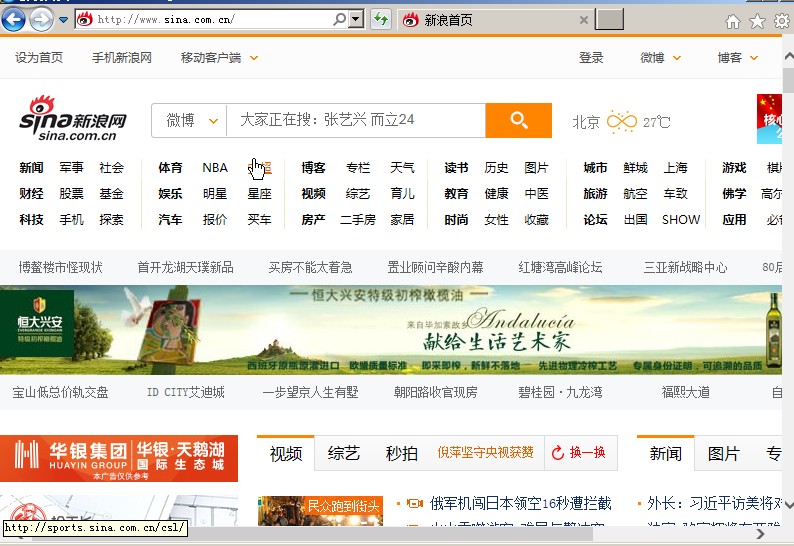Expand the 移动客户端 dropdown menu
The width and height of the screenshot is (794, 546).
tap(254, 58)
